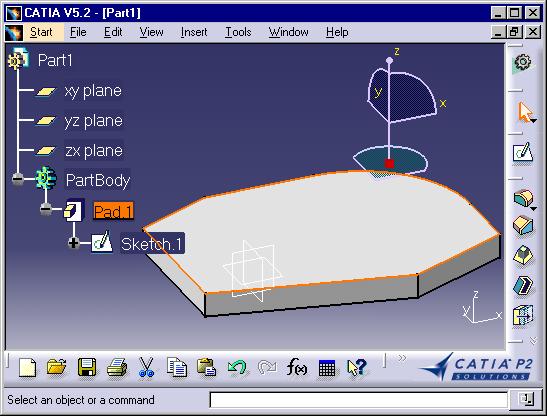This screenshot has height=416, width=547.
Task: Open the Formula f(x) tool
Action: pos(297,367)
